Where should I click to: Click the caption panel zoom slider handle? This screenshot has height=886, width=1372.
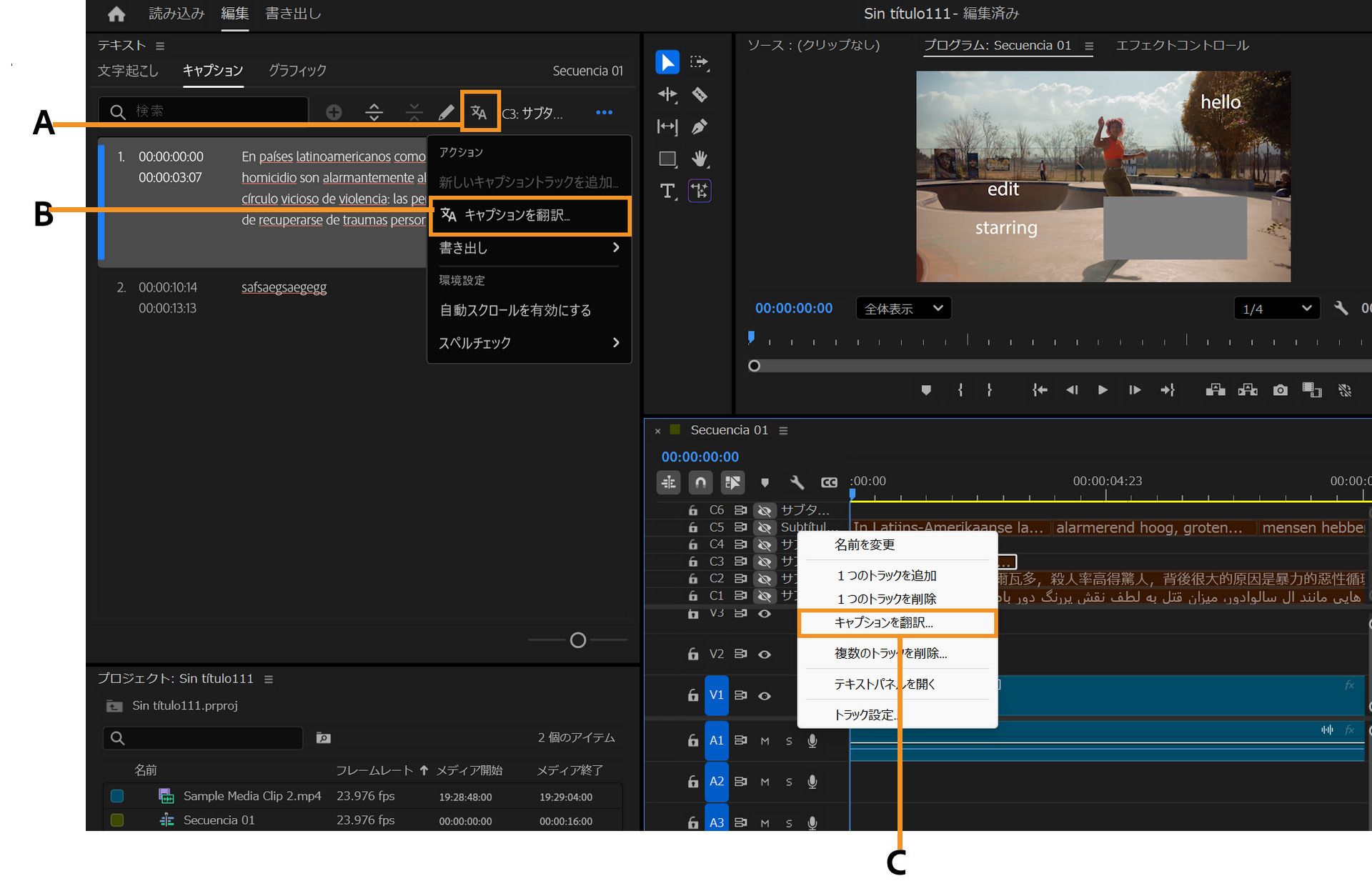pyautogui.click(x=577, y=640)
